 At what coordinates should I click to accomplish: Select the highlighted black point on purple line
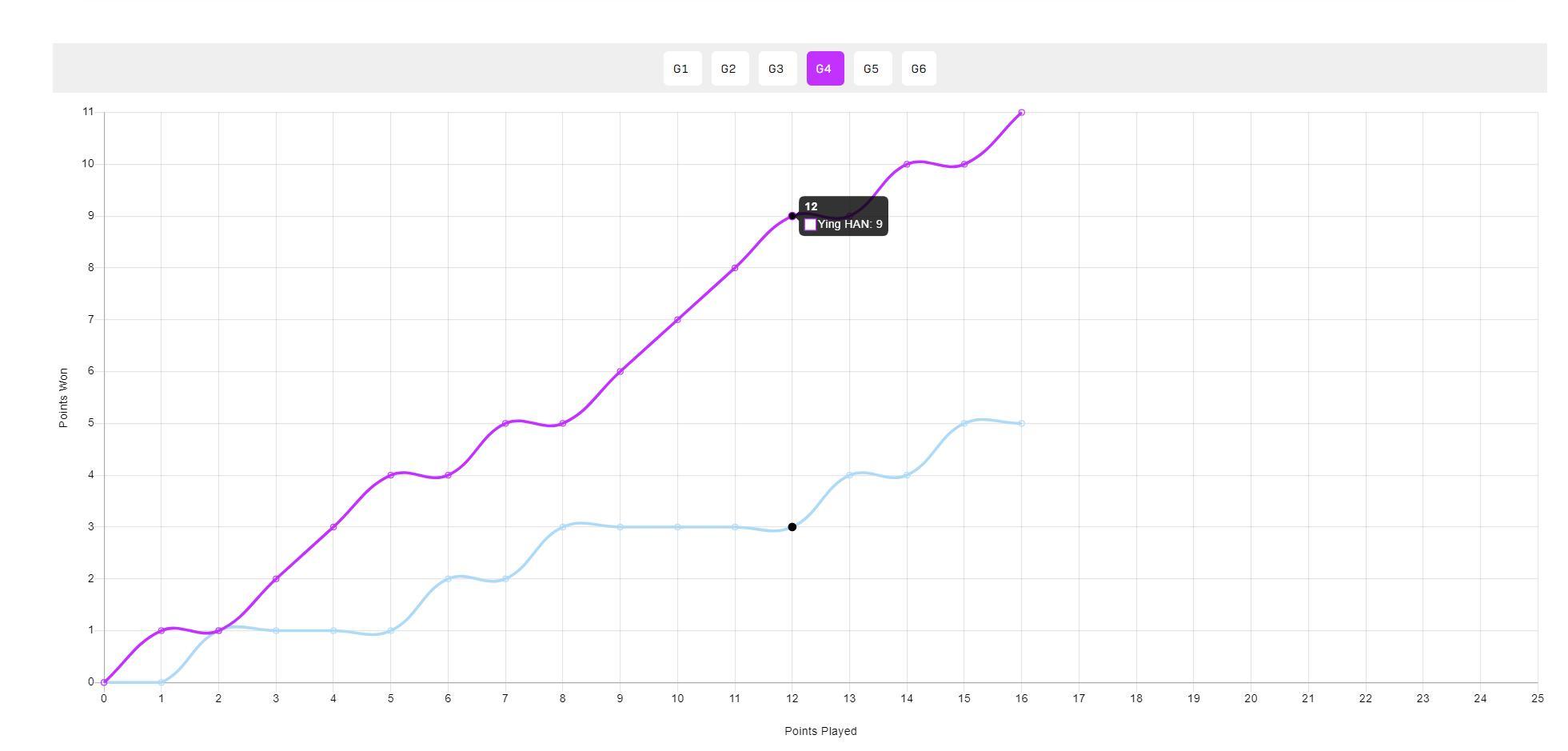(x=792, y=216)
